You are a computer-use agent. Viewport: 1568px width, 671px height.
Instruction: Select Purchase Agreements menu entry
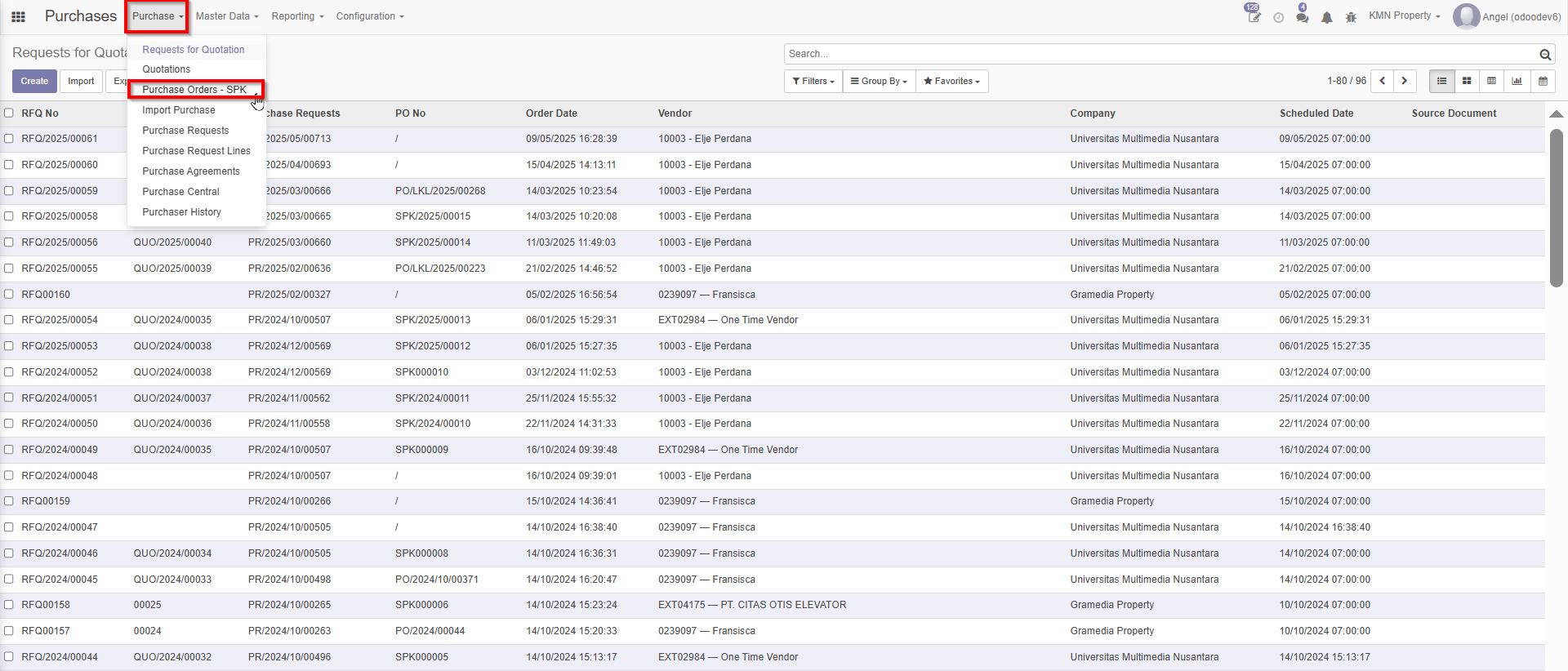coord(191,171)
